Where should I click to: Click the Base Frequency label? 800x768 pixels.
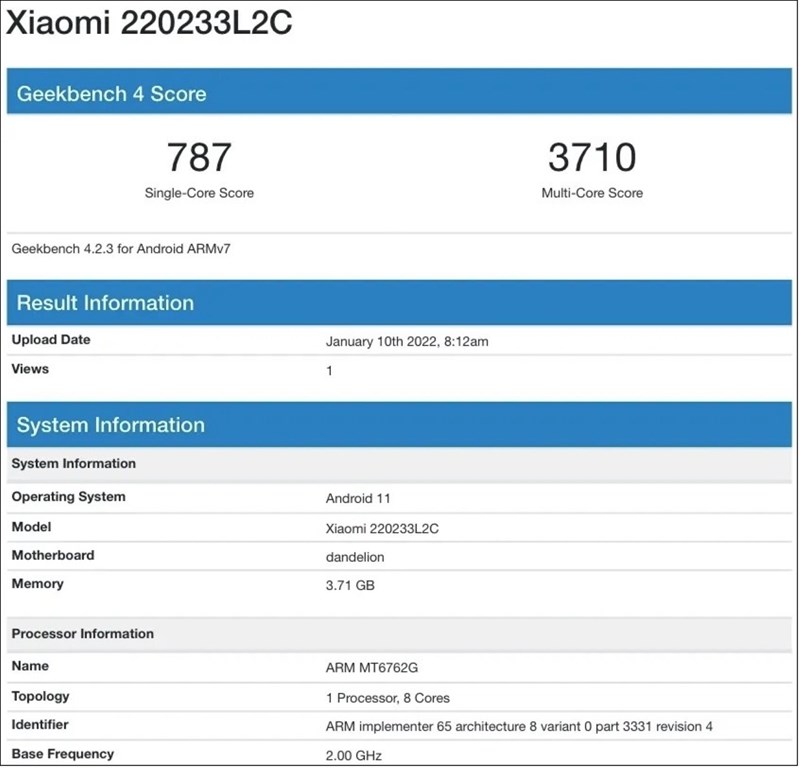point(63,754)
